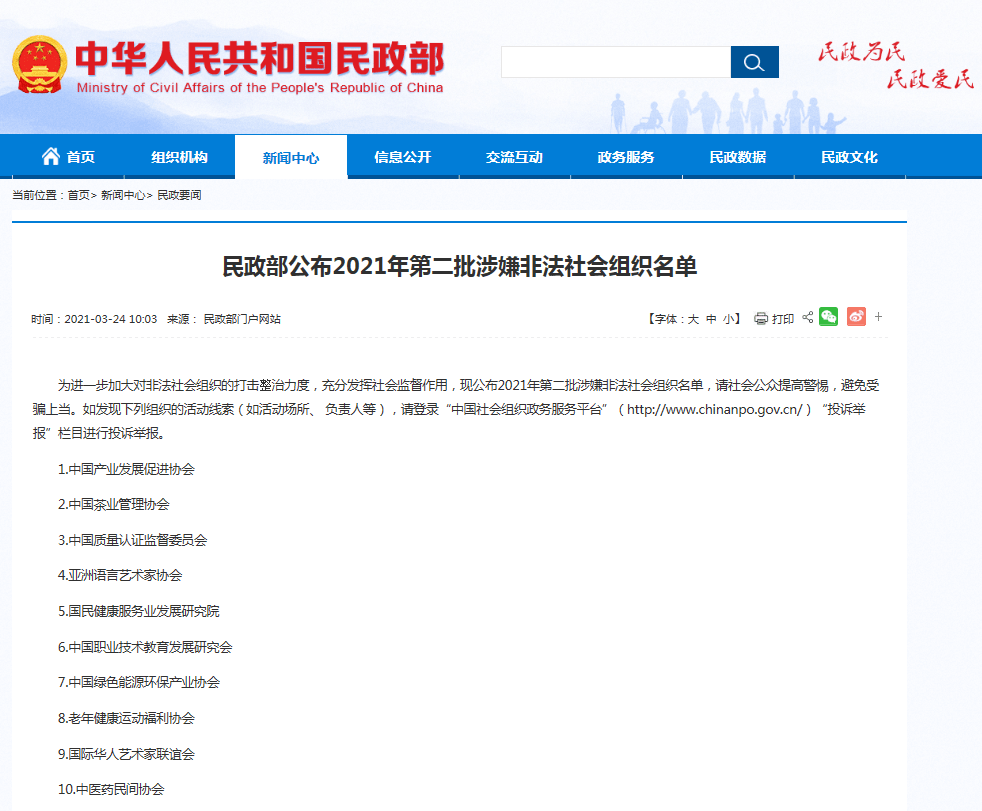Click the publish time 2021-03-24 10:03

tap(111, 319)
